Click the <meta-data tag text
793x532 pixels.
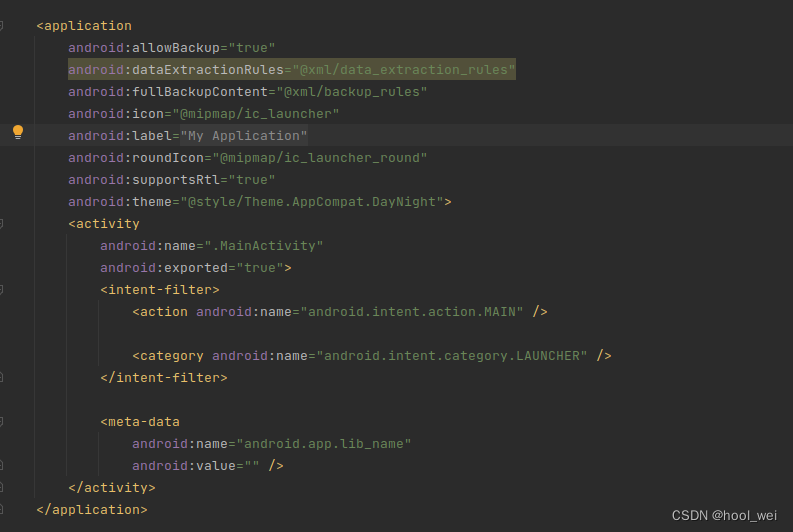pyautogui.click(x=140, y=422)
